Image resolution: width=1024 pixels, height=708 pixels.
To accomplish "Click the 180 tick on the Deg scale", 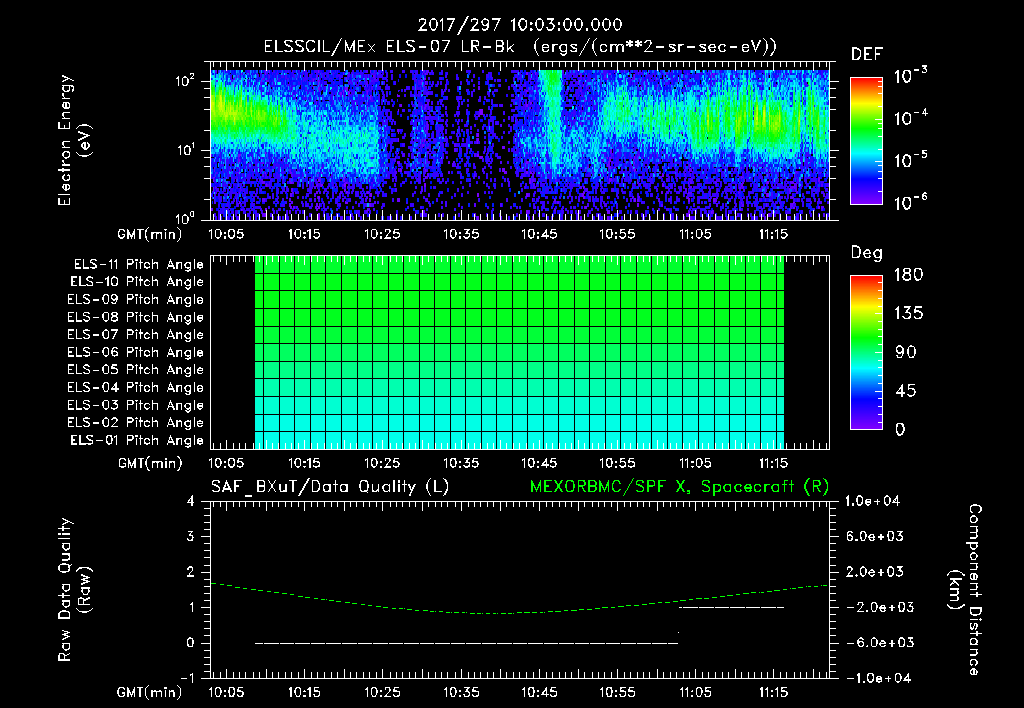I will coord(909,274).
